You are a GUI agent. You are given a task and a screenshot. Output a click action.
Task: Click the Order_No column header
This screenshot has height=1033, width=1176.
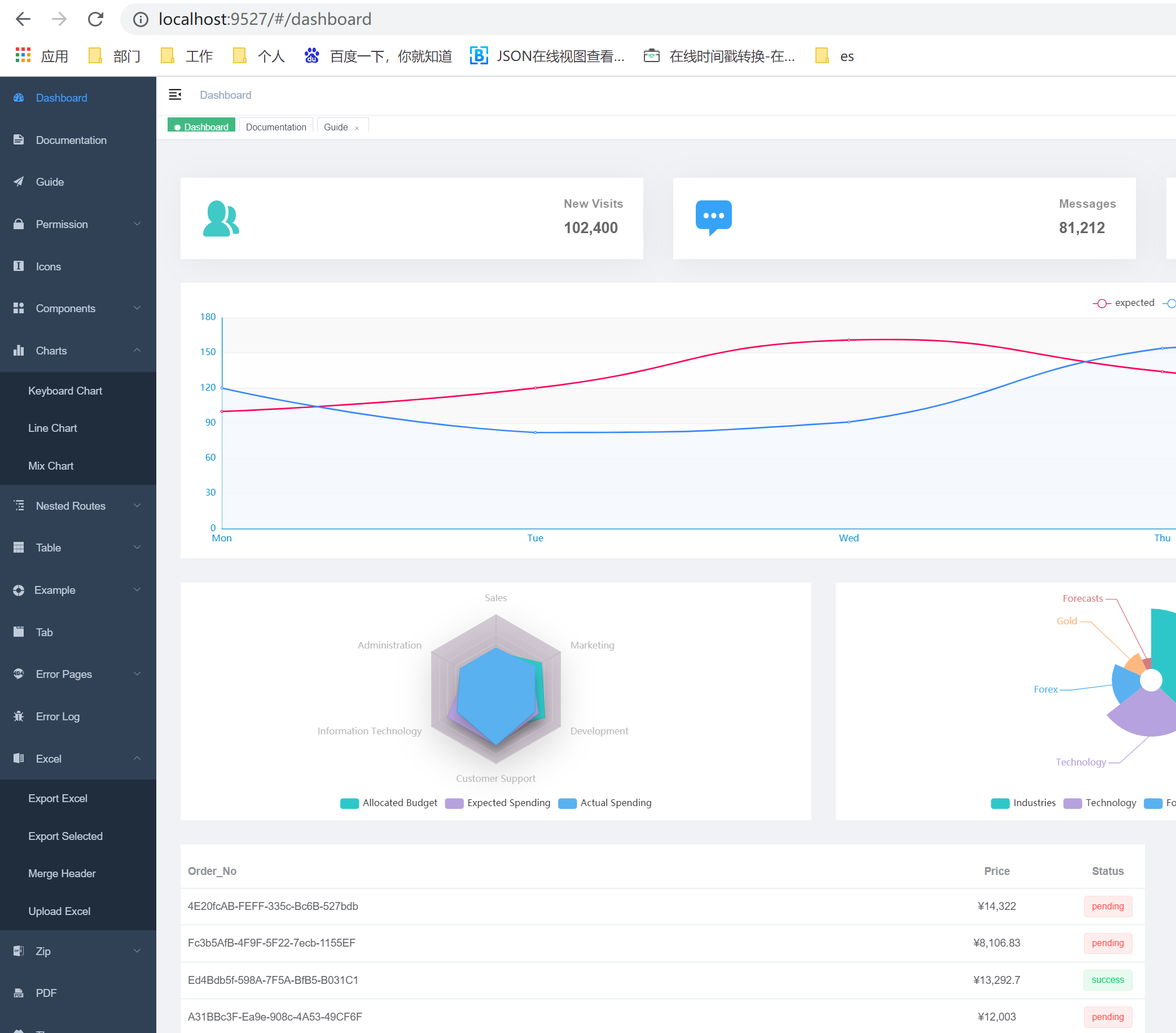click(212, 872)
